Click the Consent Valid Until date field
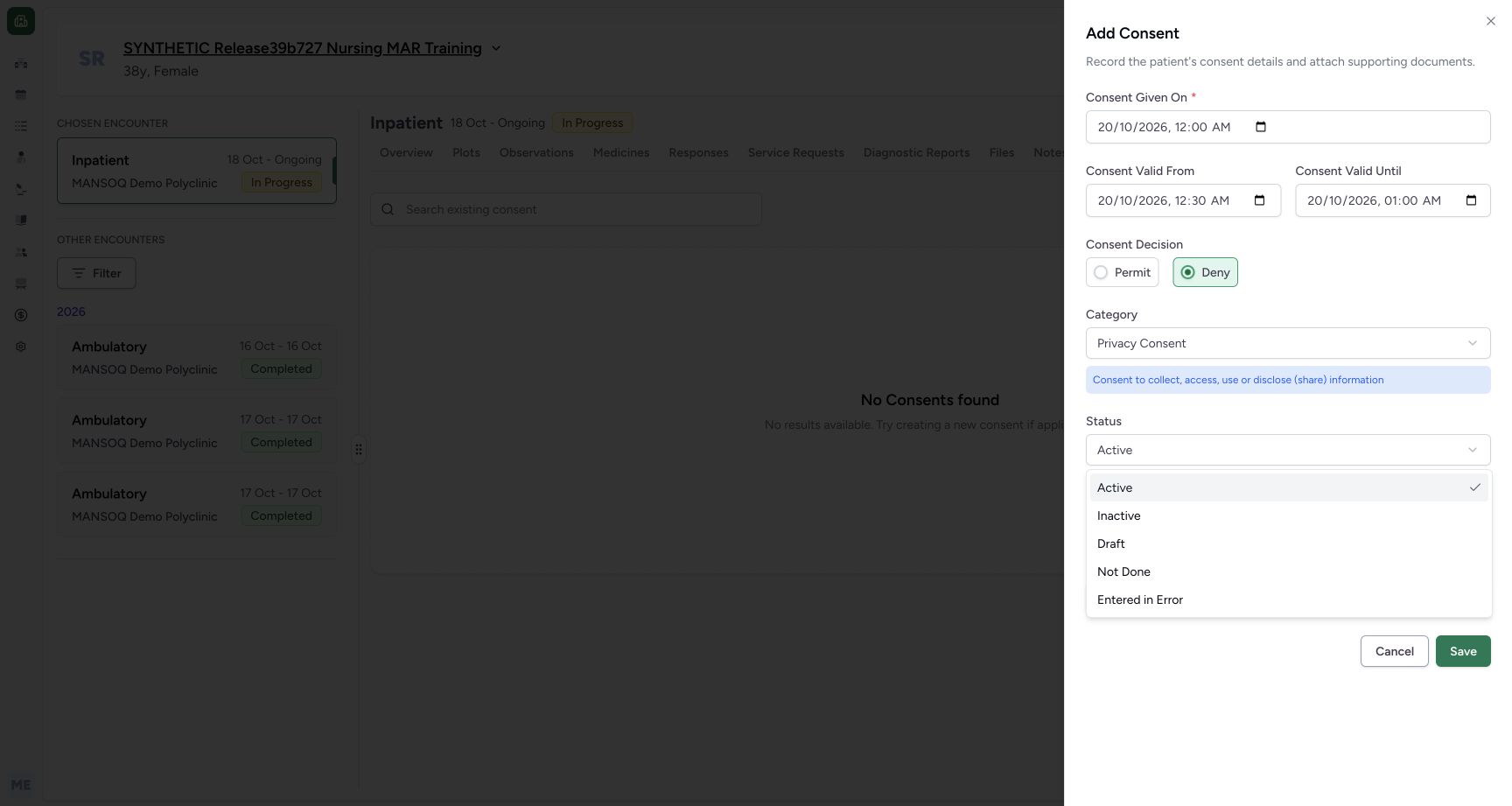The height and width of the screenshot is (806, 1512). point(1393,200)
